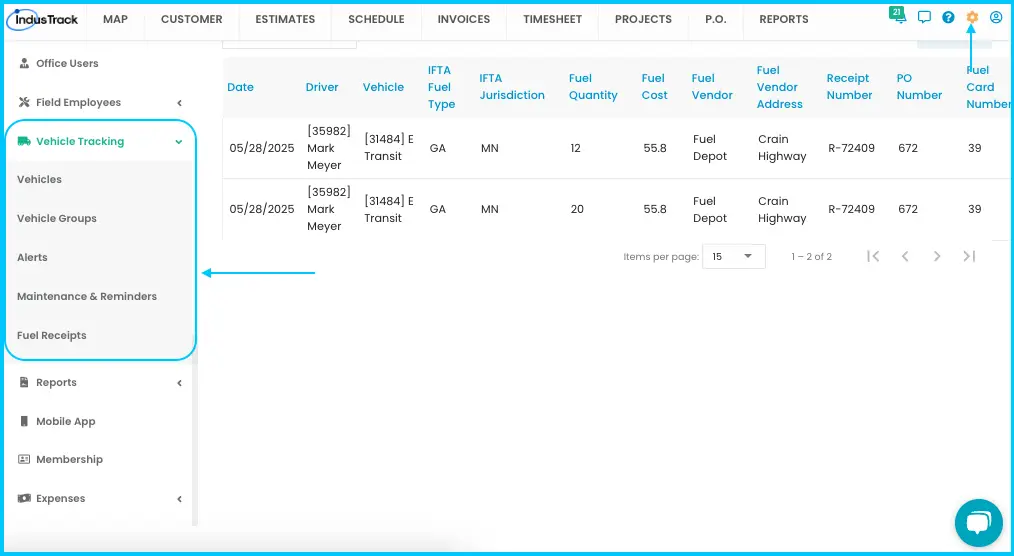Click the Field Employees tools icon
The width and height of the screenshot is (1014, 556).
coord(24,102)
